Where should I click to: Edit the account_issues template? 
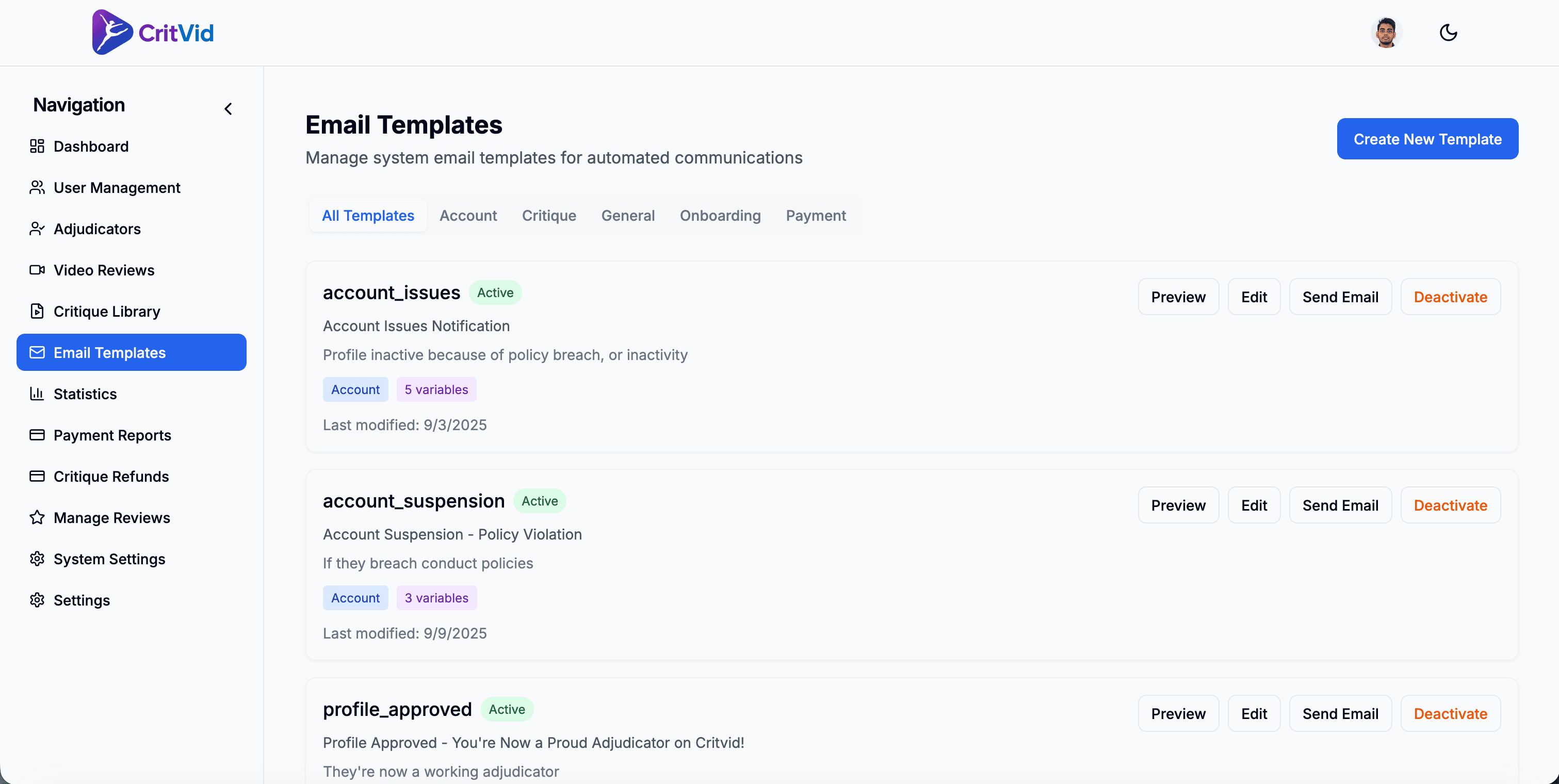click(x=1254, y=297)
